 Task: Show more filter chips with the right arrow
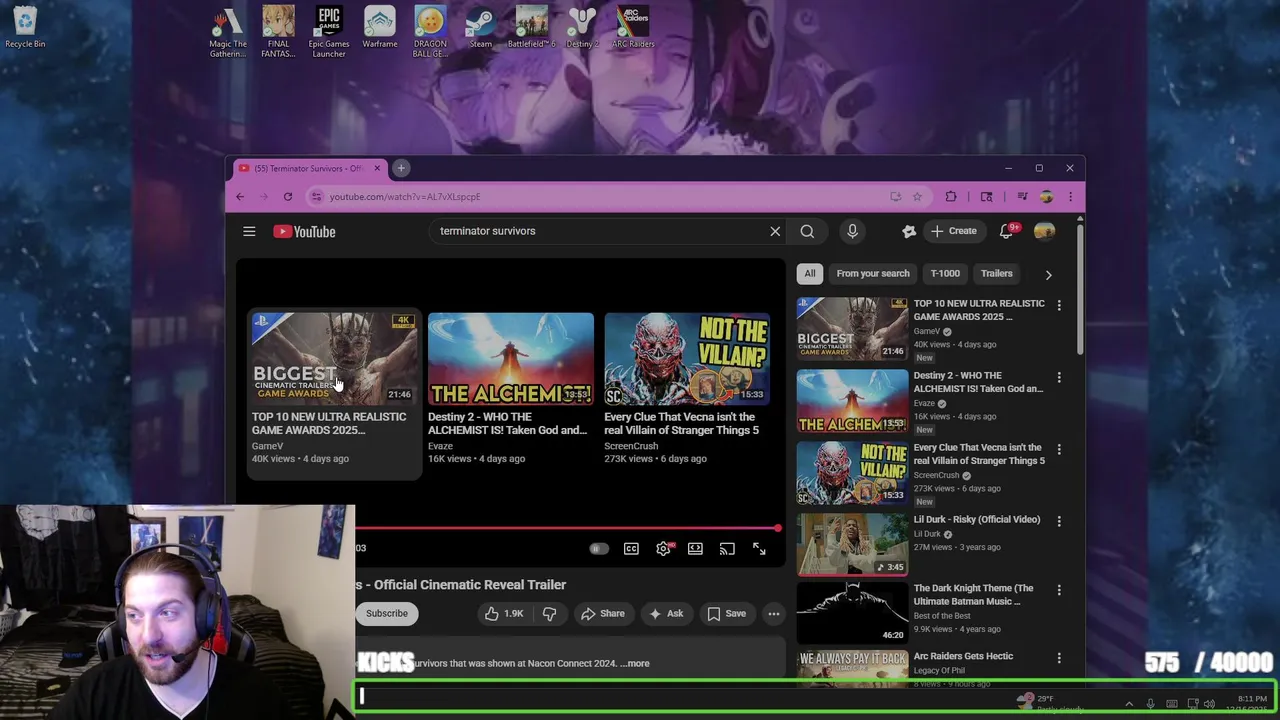click(1048, 274)
